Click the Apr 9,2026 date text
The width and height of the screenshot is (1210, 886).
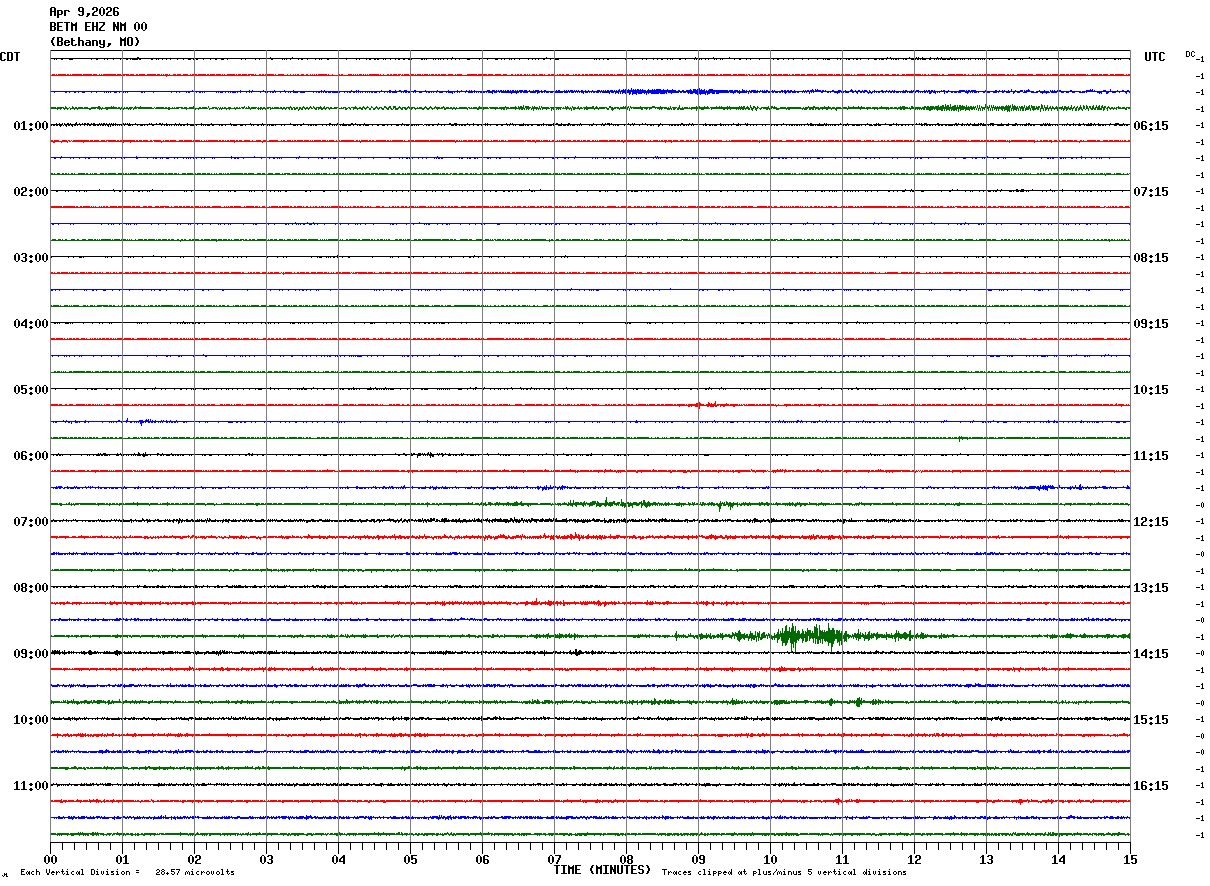click(84, 12)
